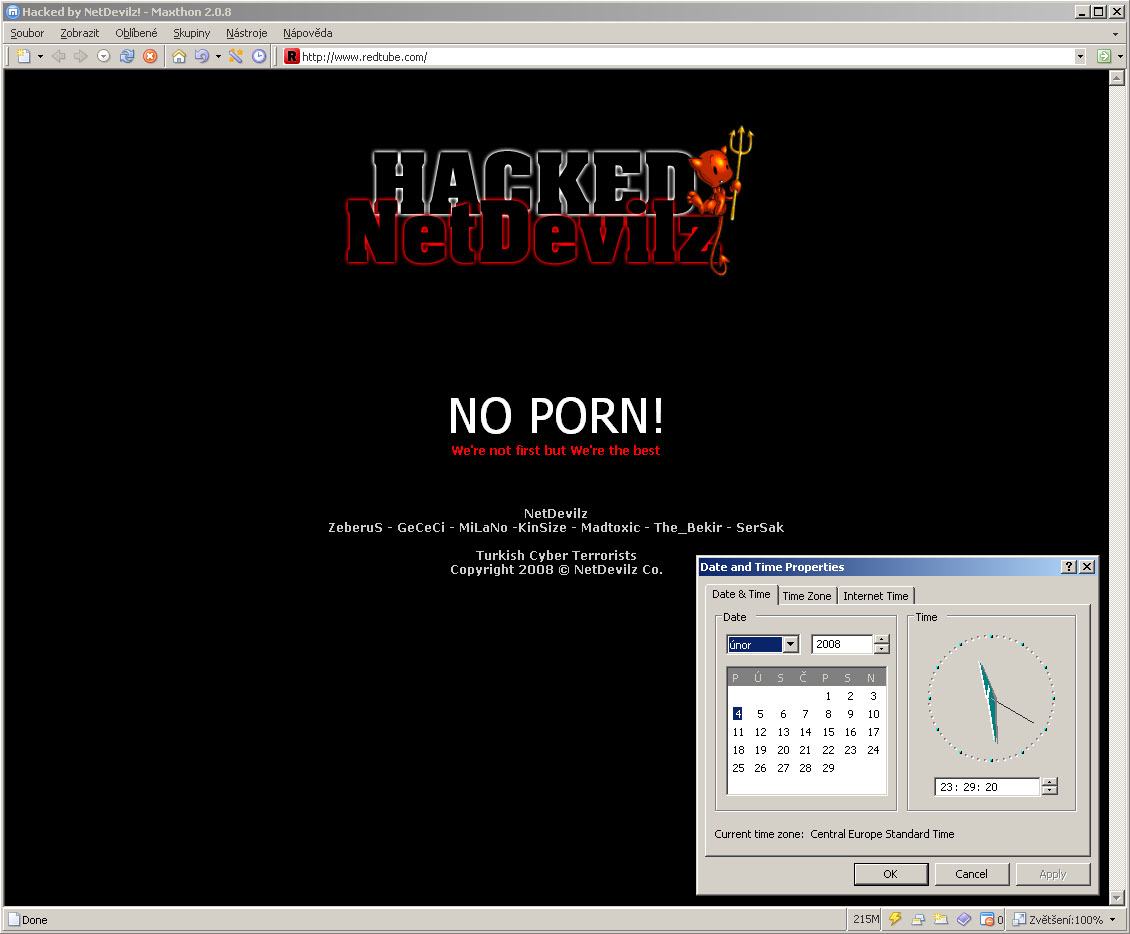The height and width of the screenshot is (934, 1130).
Task: Click the toolbar overflow arrow beside Go
Action: [1120, 56]
